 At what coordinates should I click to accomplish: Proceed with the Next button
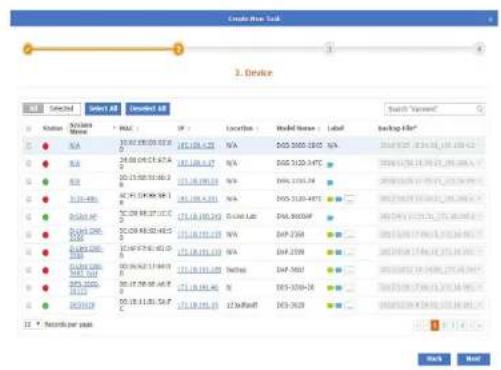473,359
